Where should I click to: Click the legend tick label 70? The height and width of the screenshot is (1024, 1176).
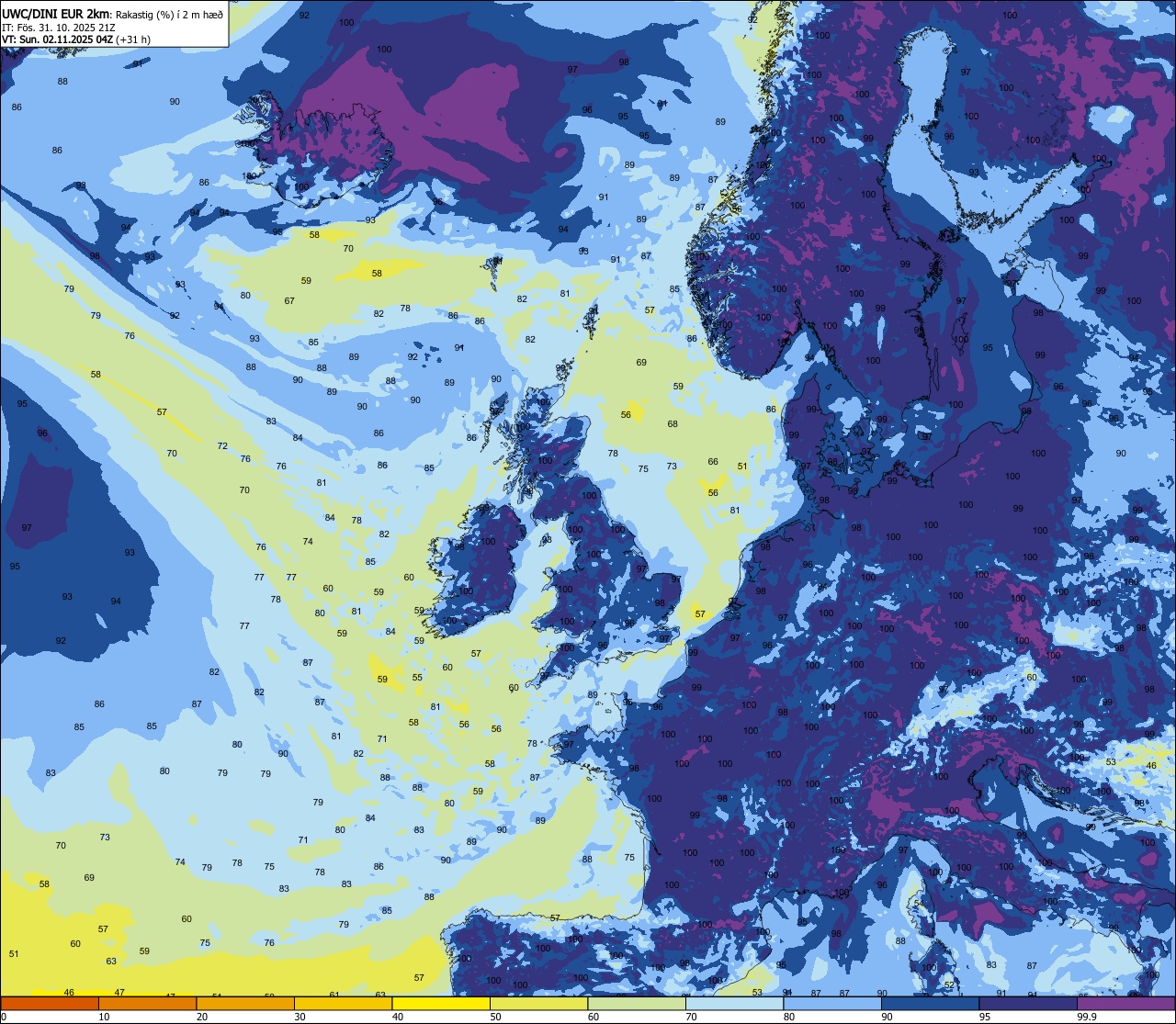coord(692,1017)
